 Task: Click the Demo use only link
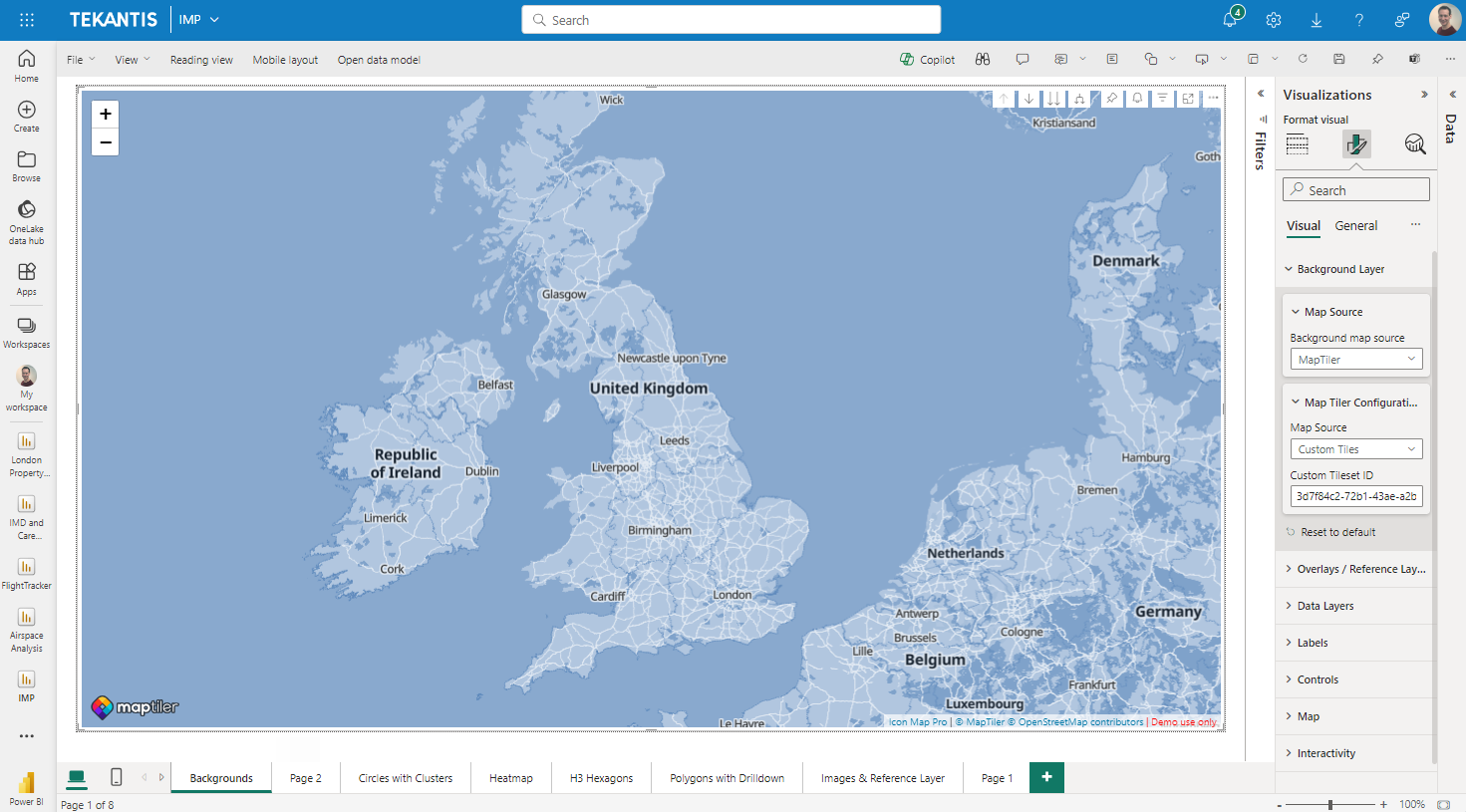(1183, 721)
